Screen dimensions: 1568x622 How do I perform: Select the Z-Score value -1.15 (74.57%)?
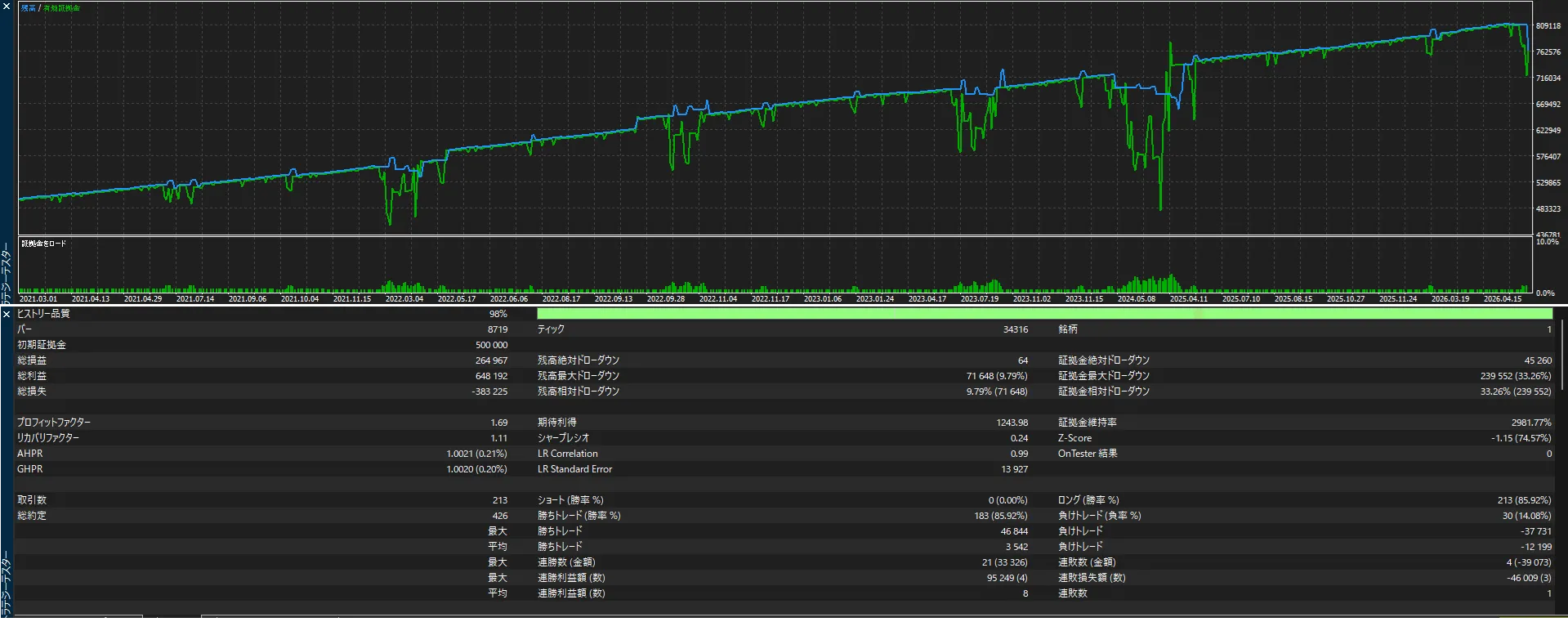[1521, 438]
